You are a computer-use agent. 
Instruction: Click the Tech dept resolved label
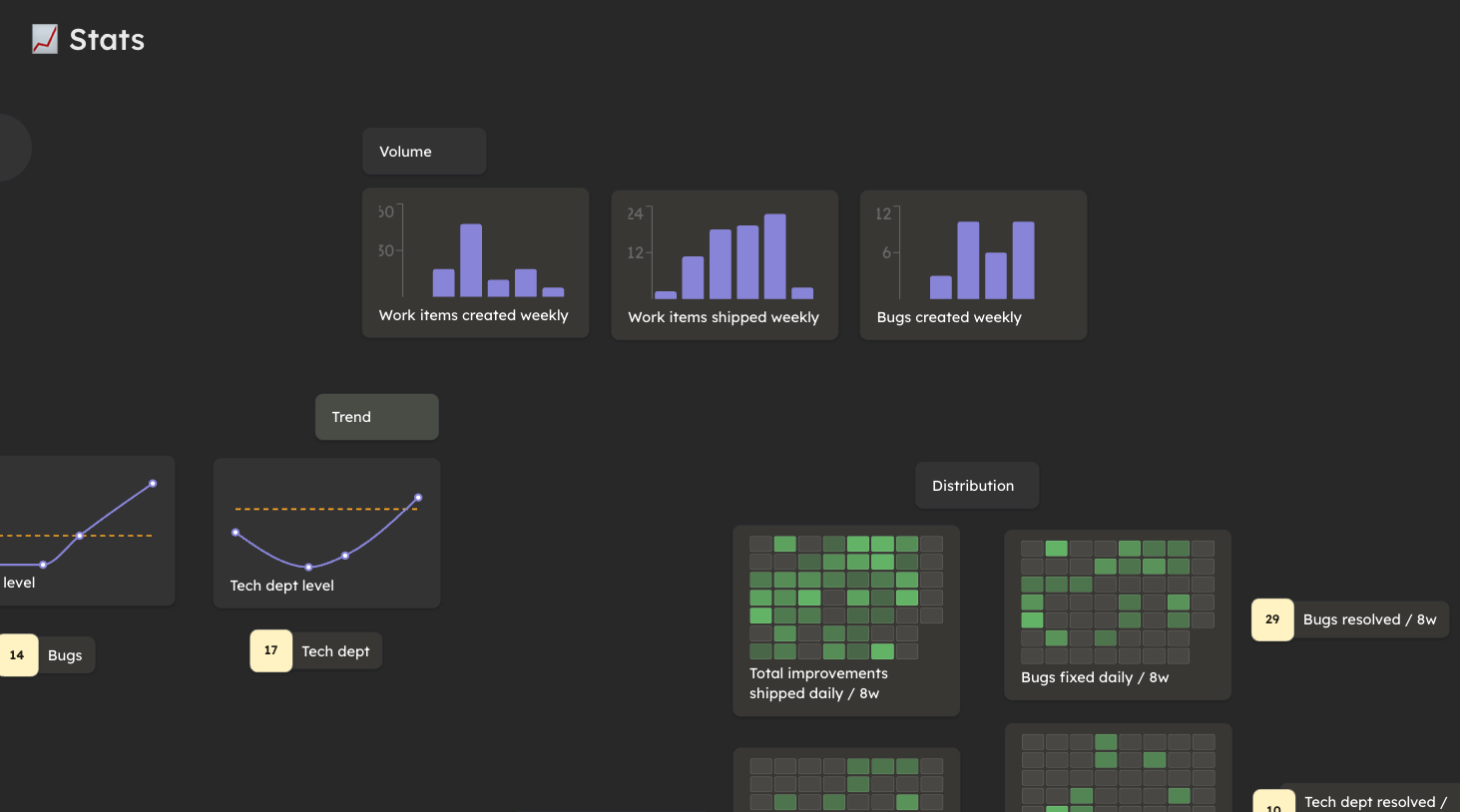[x=1376, y=801]
